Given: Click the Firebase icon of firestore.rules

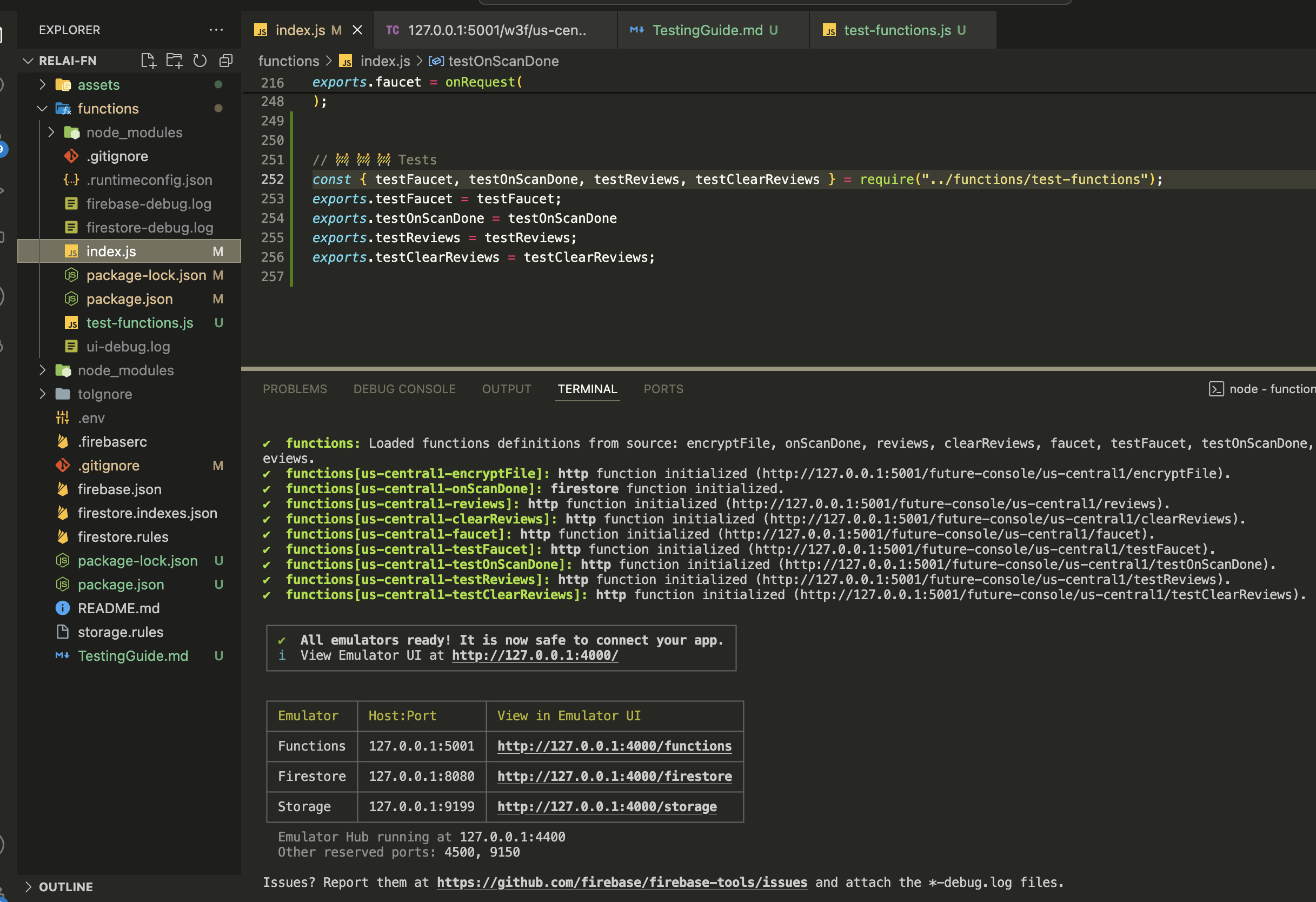Looking at the screenshot, I should (x=63, y=536).
